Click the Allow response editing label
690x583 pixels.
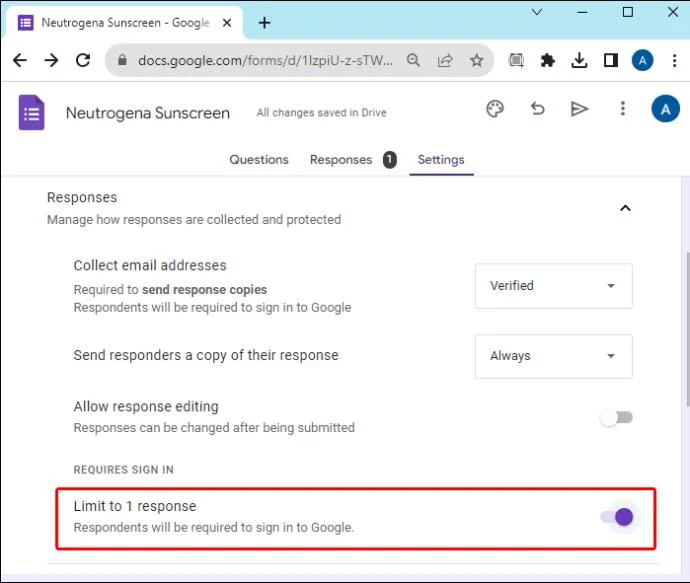146,406
